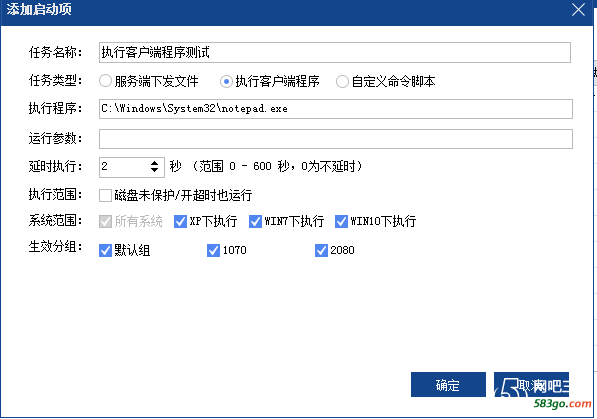This screenshot has width=597, height=419.
Task: Uncheck the WIN7下执行 checkbox
Action: 255,221
